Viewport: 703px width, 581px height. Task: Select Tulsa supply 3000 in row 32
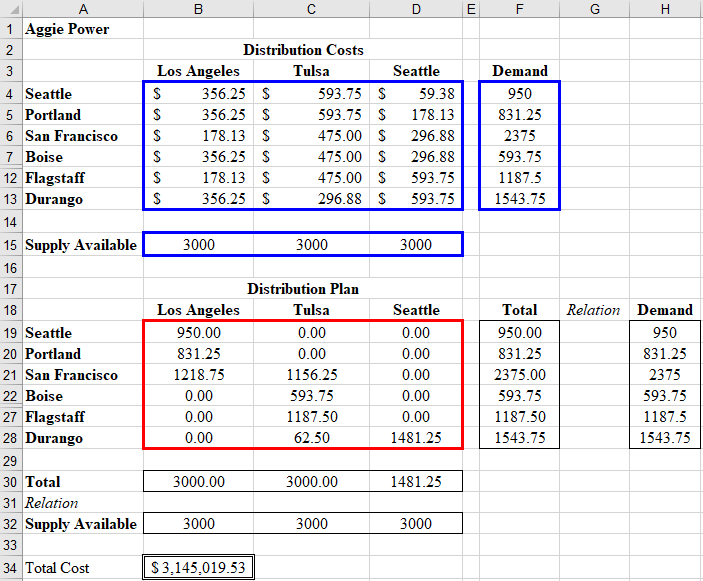[x=311, y=524]
